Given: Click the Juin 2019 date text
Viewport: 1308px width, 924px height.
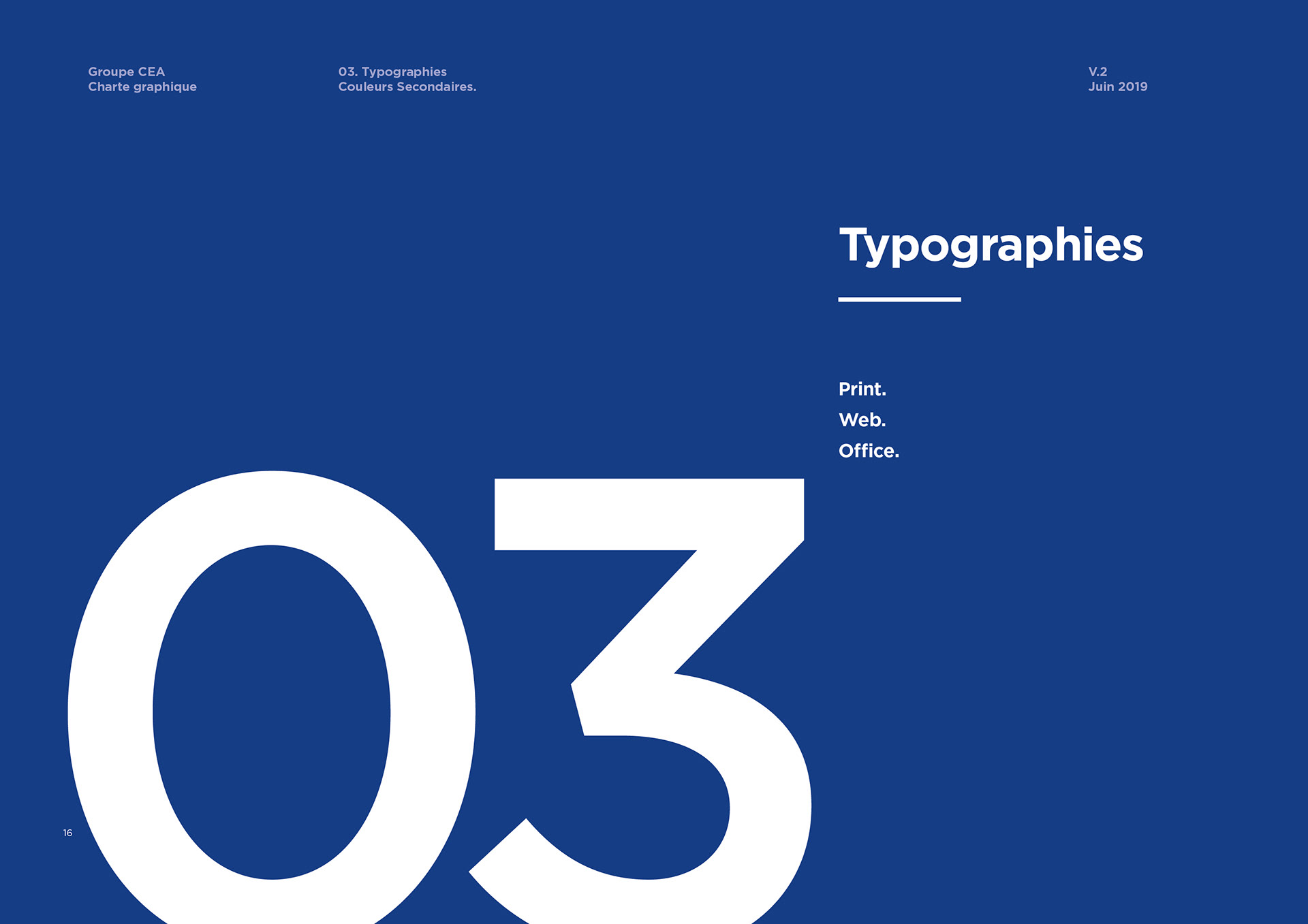Looking at the screenshot, I should 1117,86.
